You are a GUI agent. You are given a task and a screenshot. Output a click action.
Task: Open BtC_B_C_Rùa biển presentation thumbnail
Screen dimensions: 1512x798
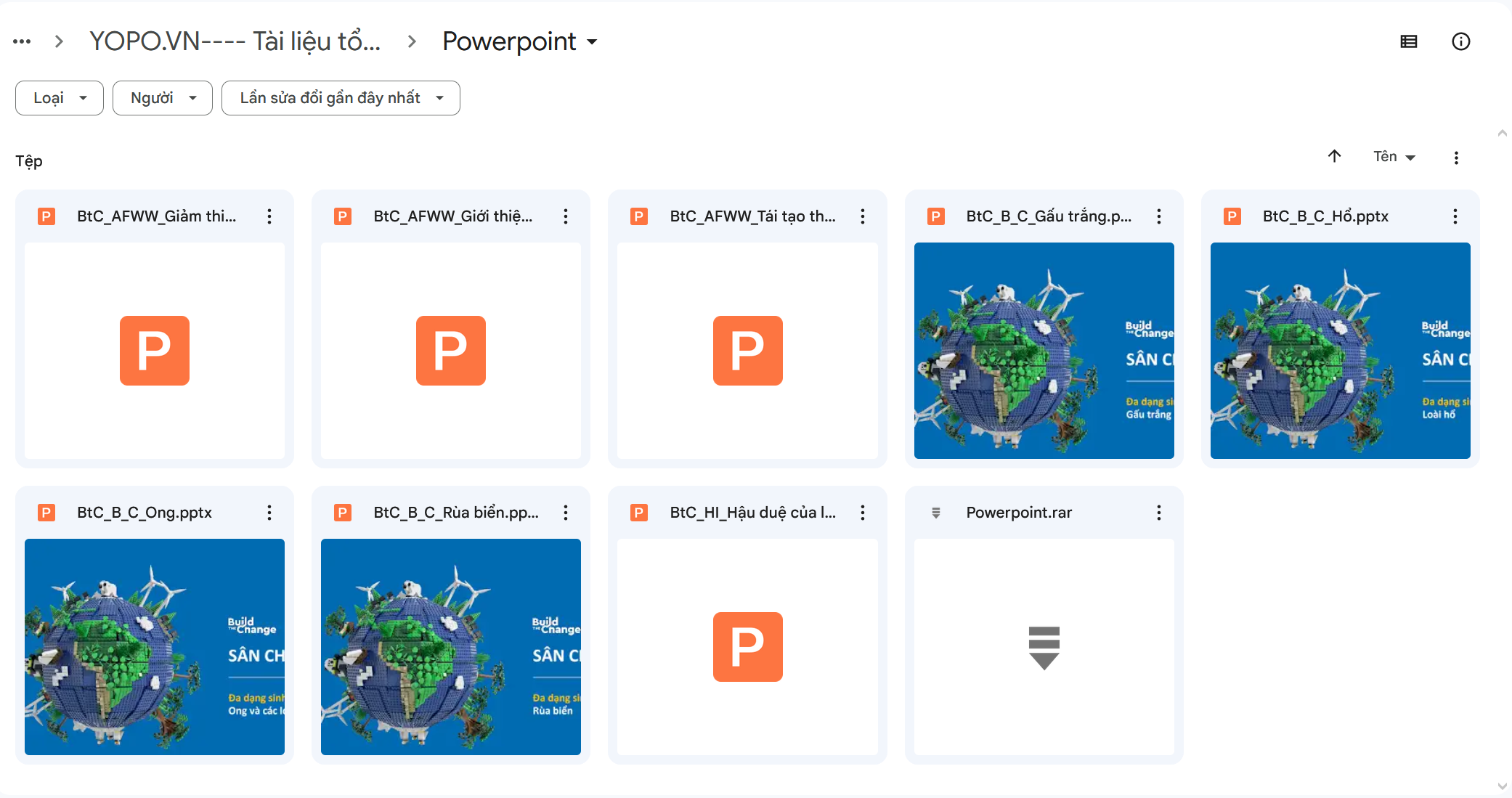450,646
